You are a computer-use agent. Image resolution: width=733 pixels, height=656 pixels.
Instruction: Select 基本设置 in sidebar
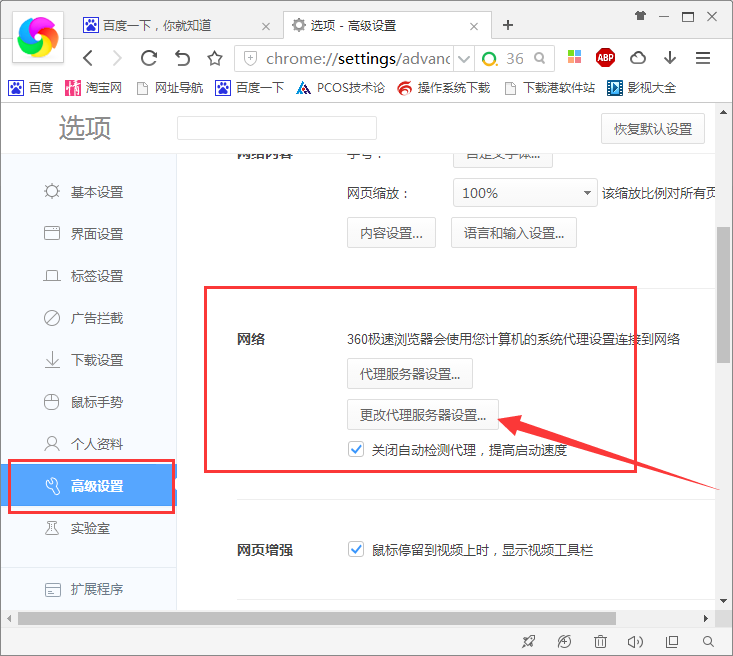pyautogui.click(x=89, y=192)
